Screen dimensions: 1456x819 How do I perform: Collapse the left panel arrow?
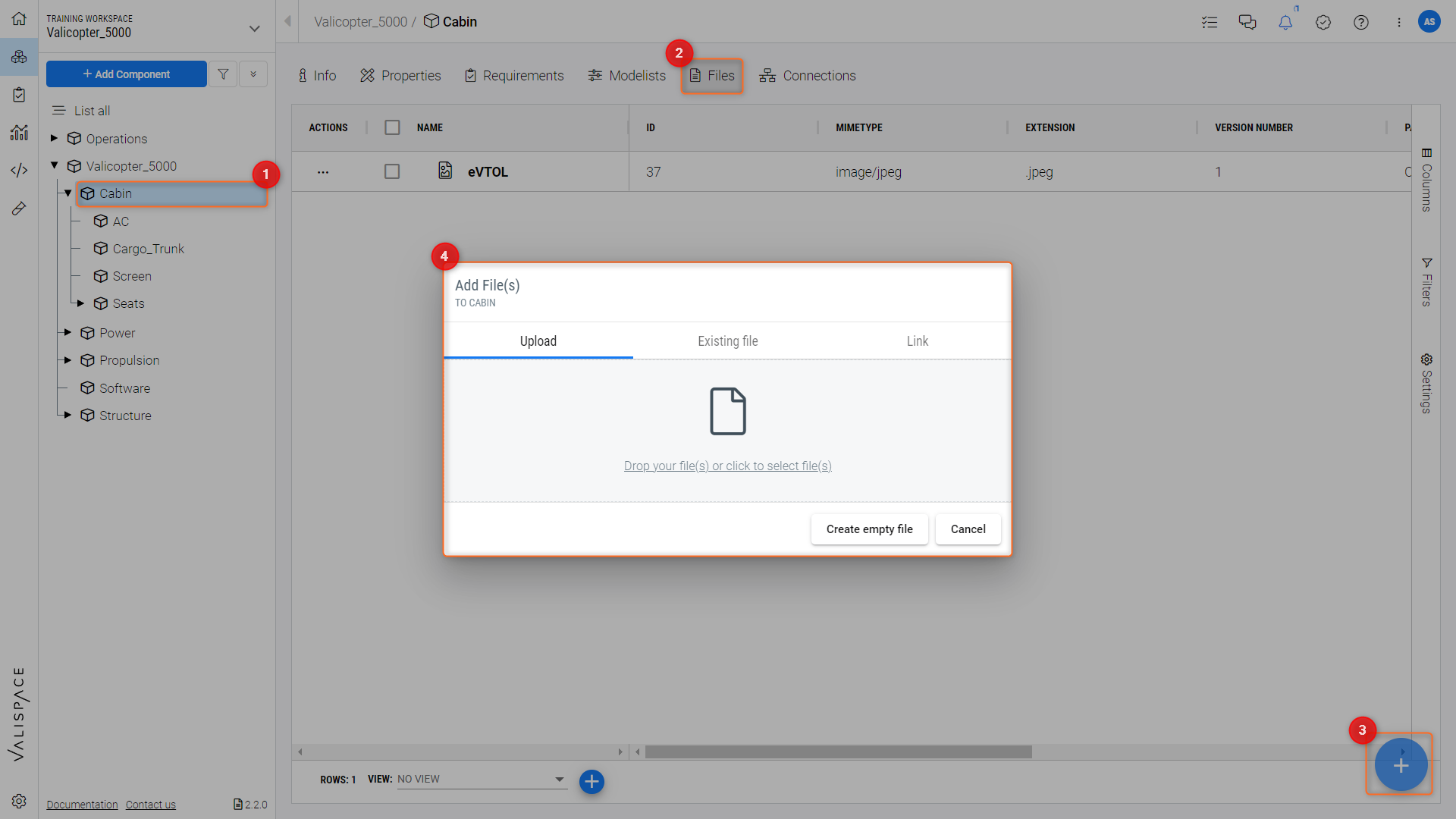[287, 21]
